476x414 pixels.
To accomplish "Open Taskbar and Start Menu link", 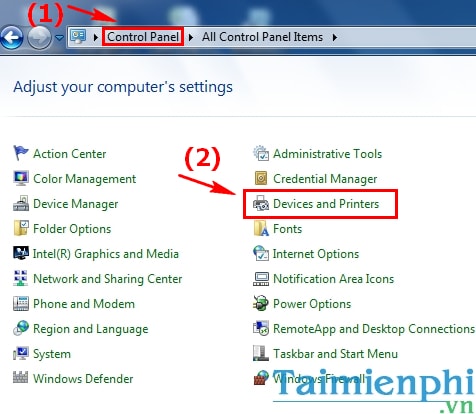I will (x=335, y=354).
